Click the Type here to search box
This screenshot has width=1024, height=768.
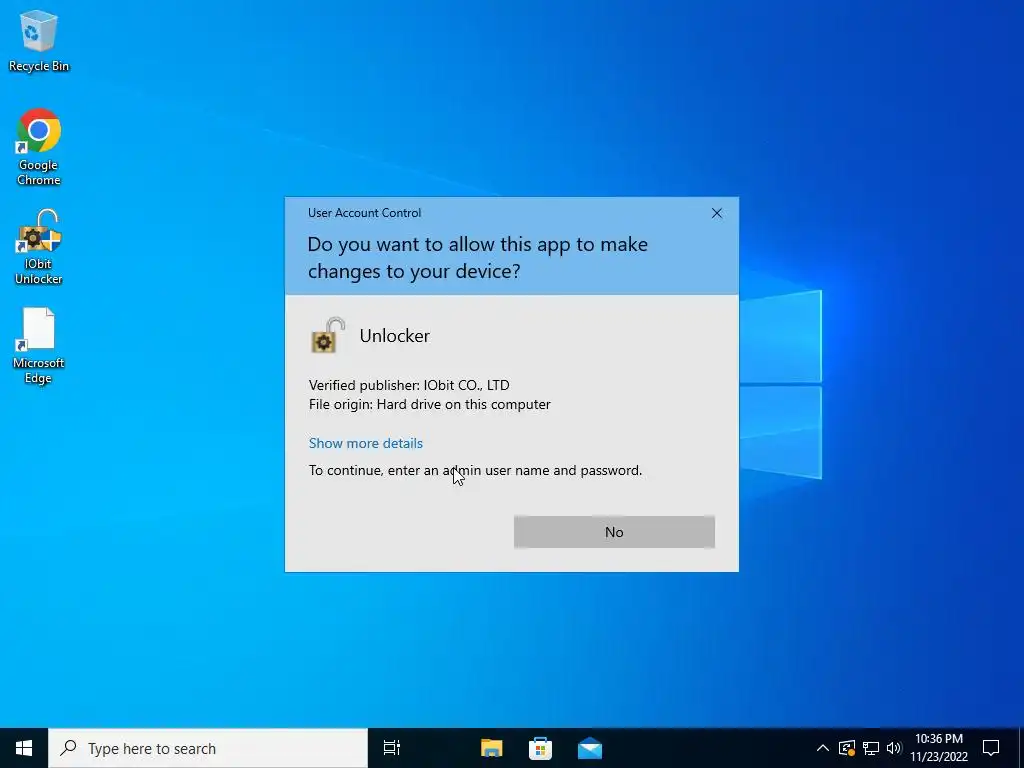tap(208, 748)
